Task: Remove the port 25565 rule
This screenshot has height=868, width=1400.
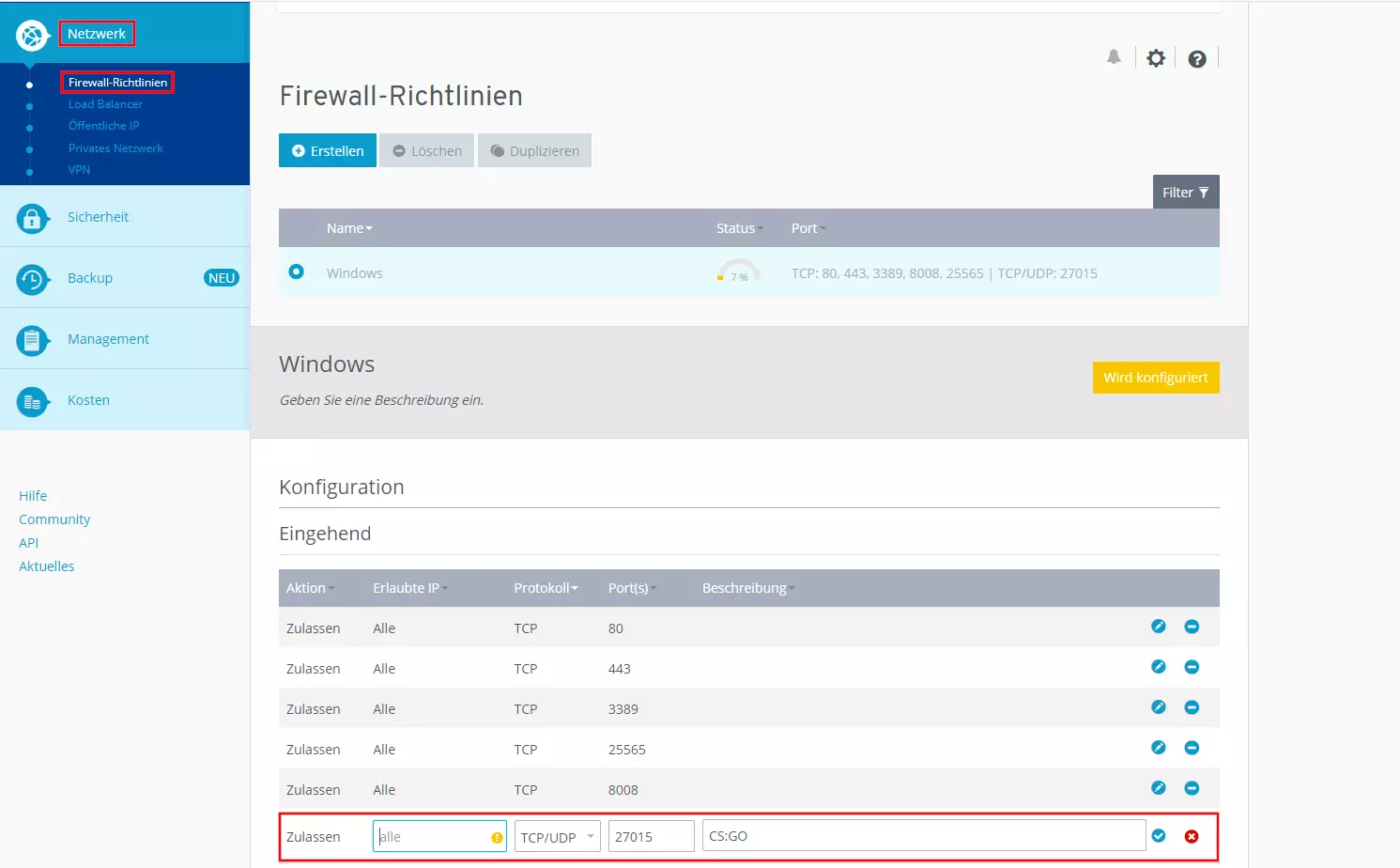Action: pyautogui.click(x=1192, y=748)
